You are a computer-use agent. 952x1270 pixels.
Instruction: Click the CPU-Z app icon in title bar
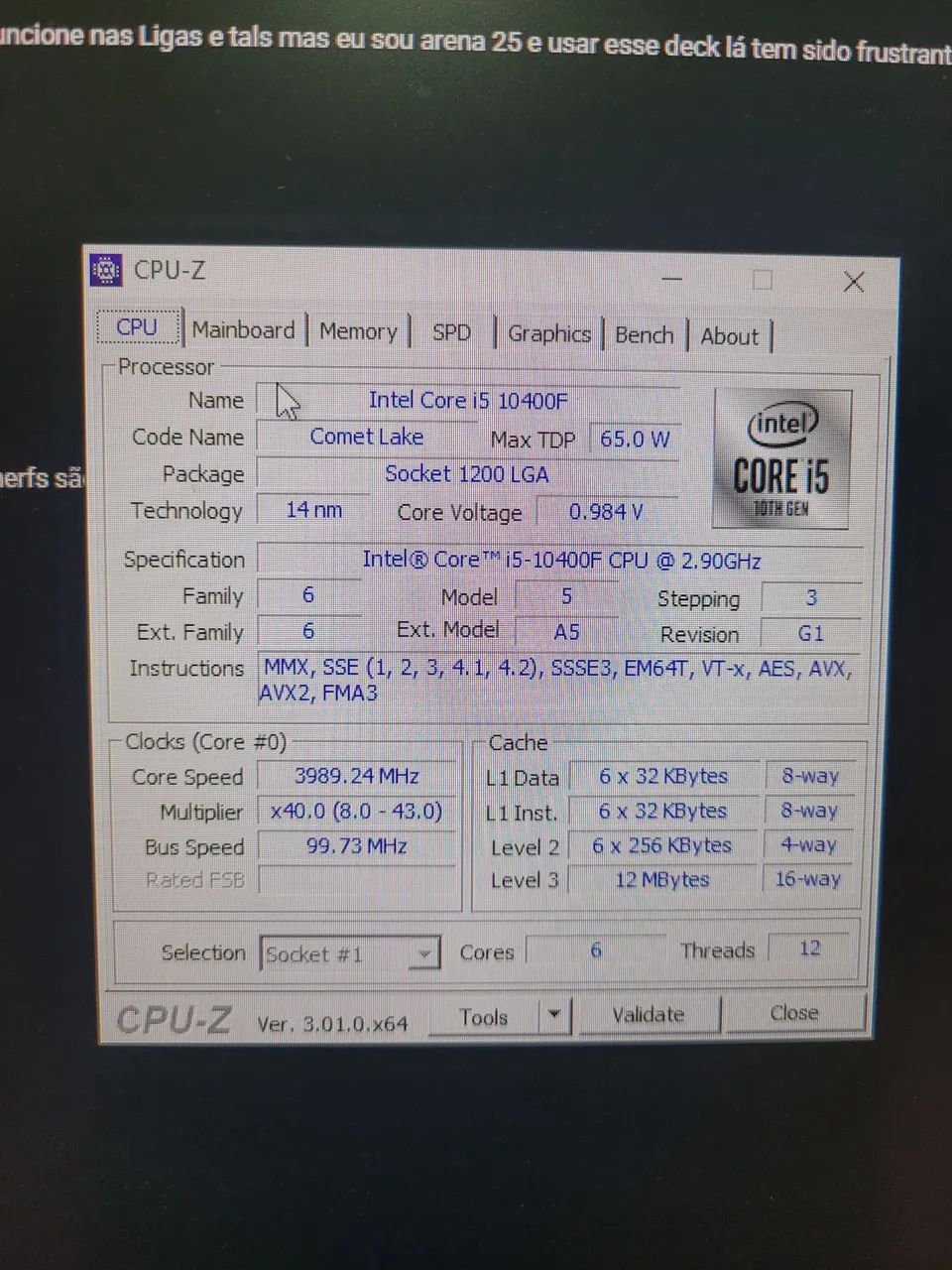[106, 269]
